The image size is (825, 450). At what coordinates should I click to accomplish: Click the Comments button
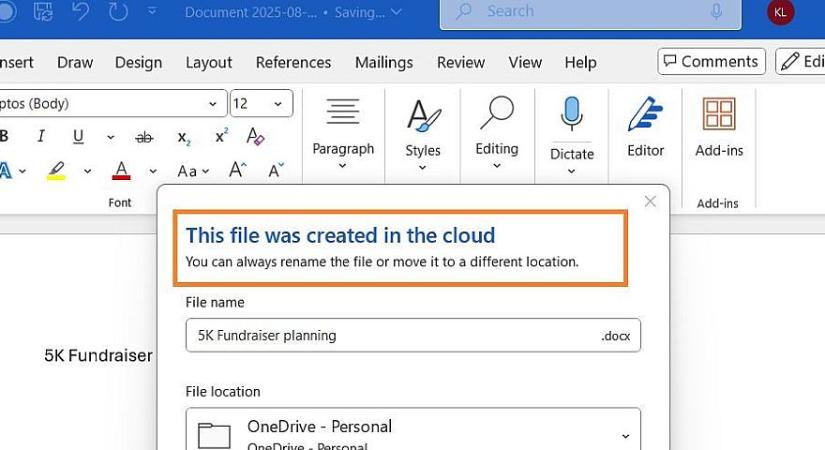coord(711,62)
